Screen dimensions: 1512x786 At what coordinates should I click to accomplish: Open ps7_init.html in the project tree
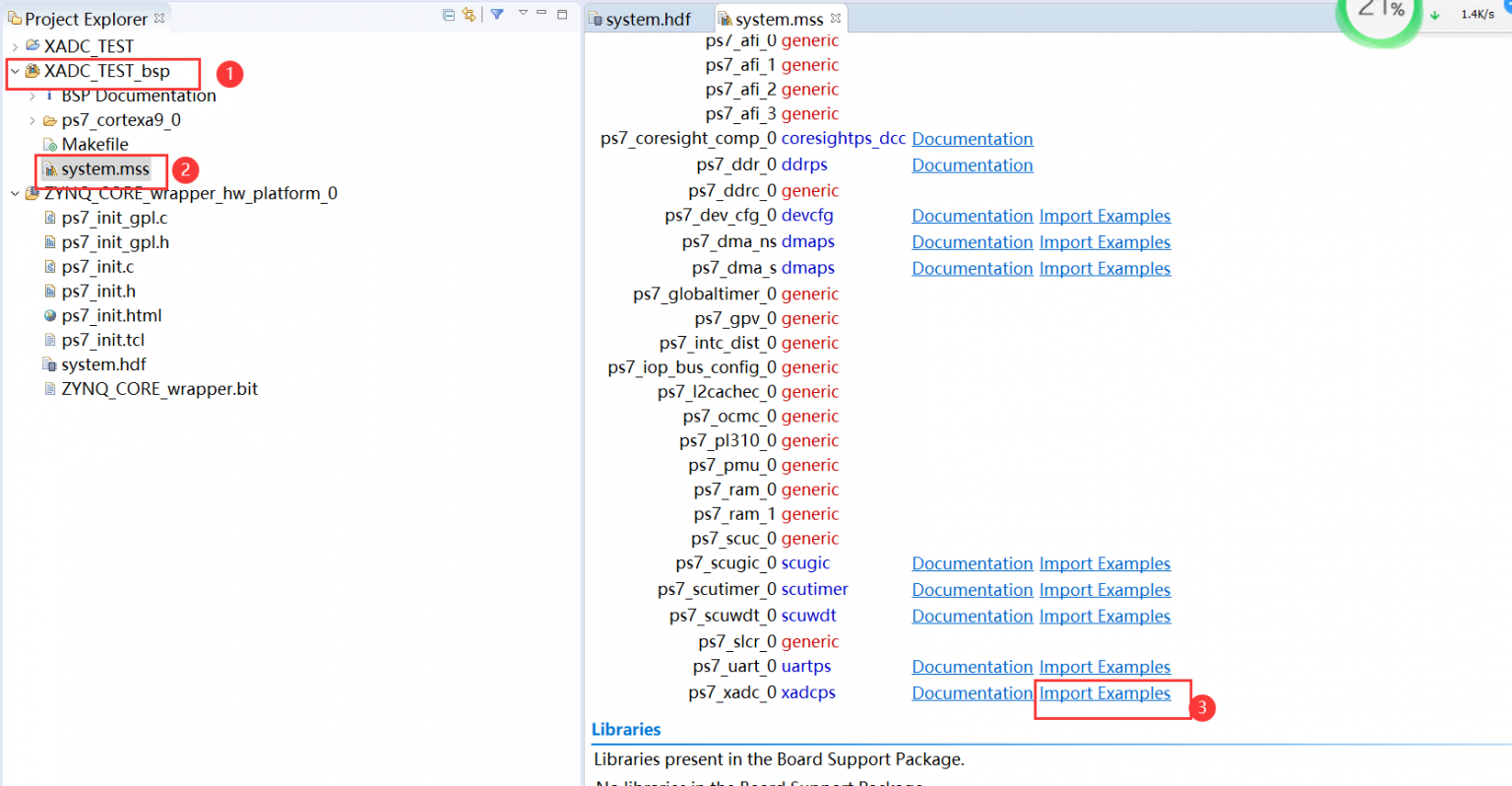(111, 316)
